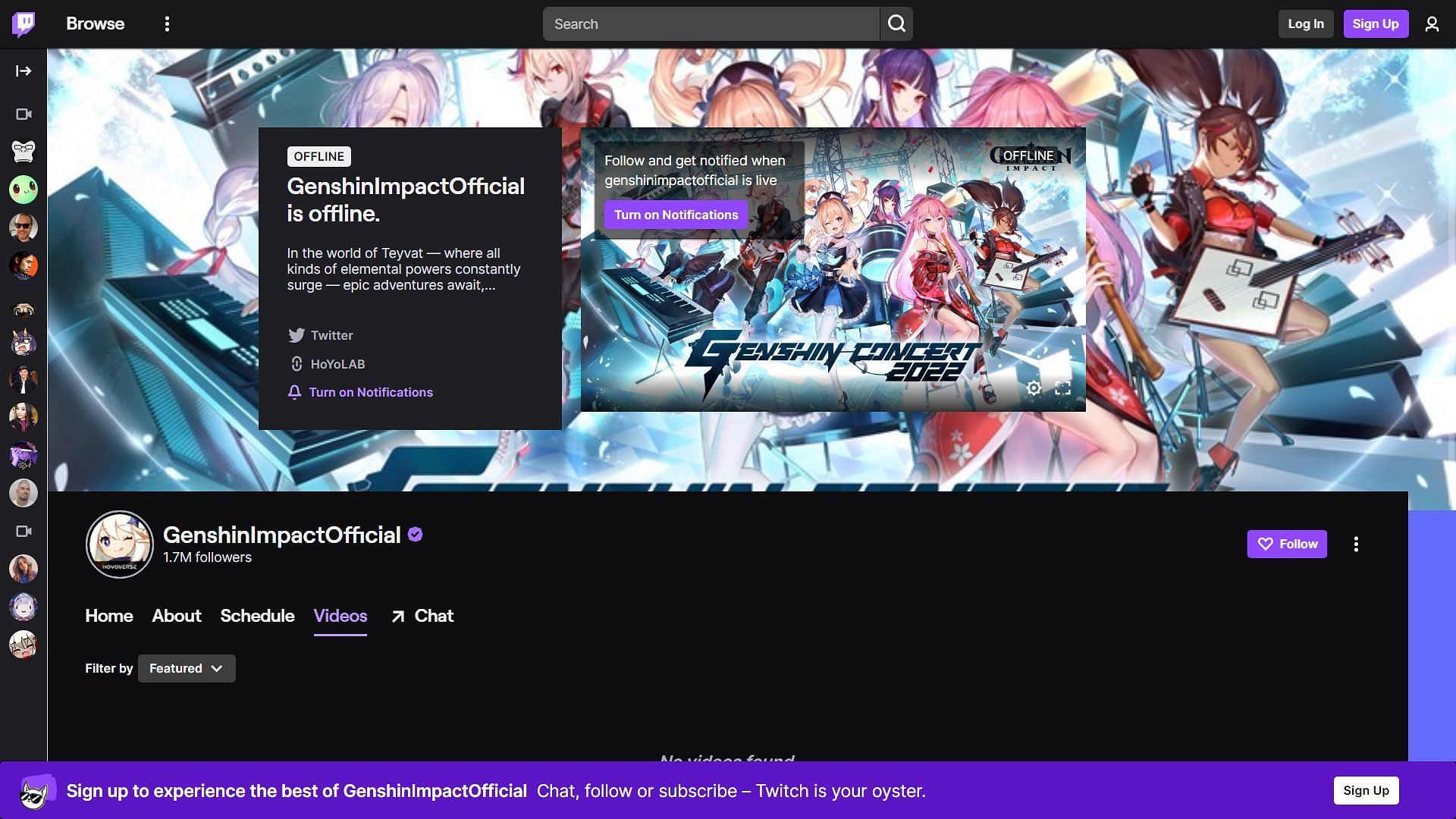Click the lower camera icon in the sidebar

click(x=24, y=532)
